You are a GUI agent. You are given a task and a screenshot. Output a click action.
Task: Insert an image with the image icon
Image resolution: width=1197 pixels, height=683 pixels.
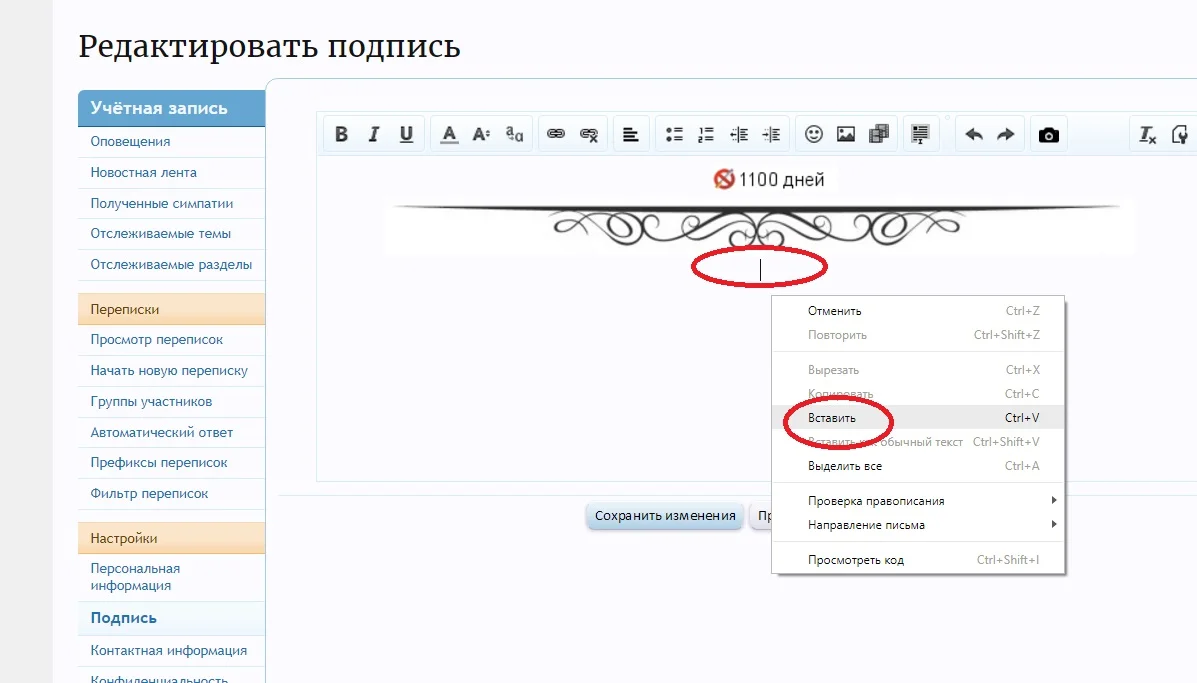845,133
